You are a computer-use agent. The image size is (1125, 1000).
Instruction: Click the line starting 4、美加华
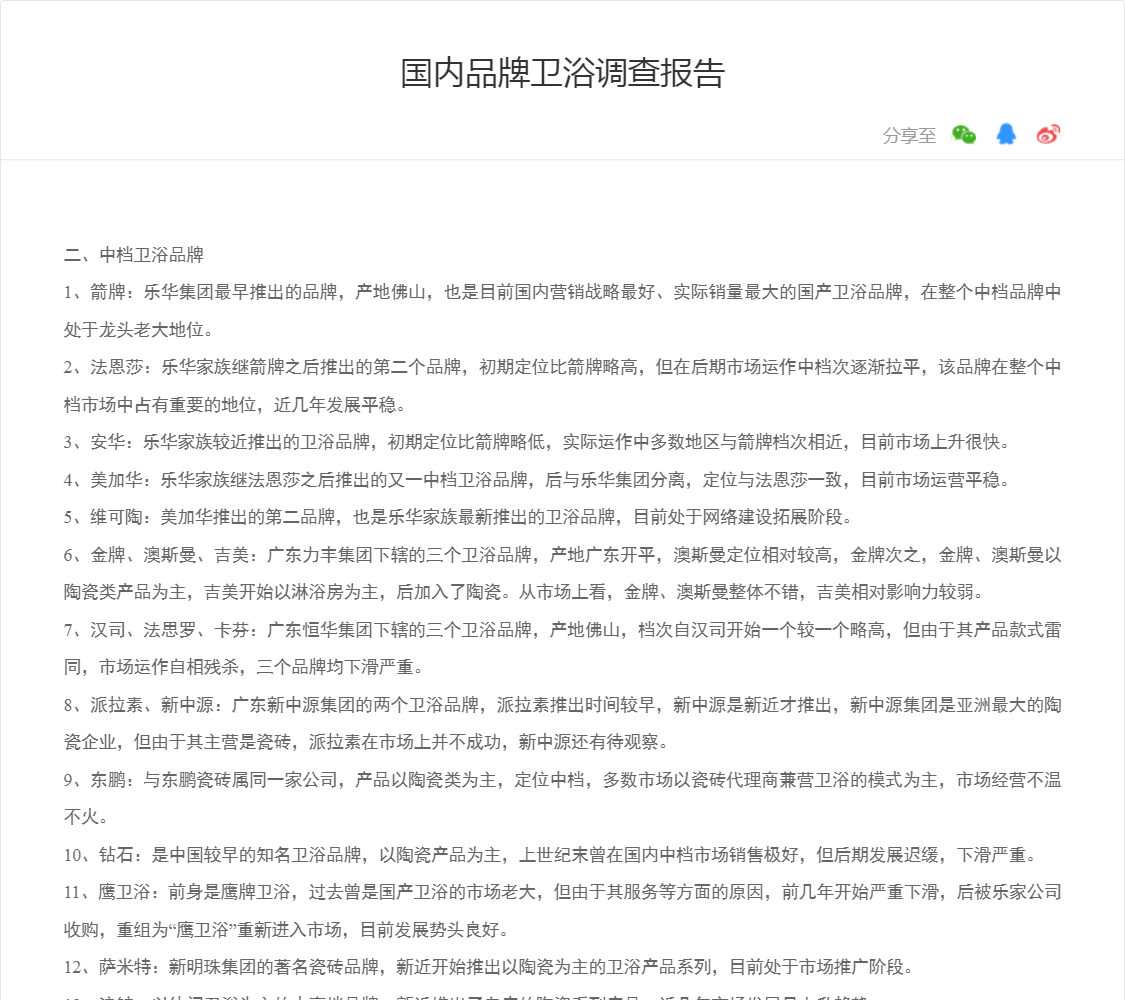pos(537,480)
